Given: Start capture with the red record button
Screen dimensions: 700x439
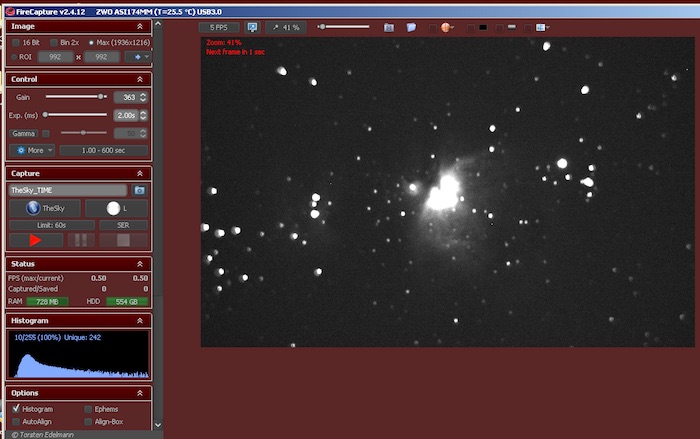Looking at the screenshot, I should coord(35,240).
